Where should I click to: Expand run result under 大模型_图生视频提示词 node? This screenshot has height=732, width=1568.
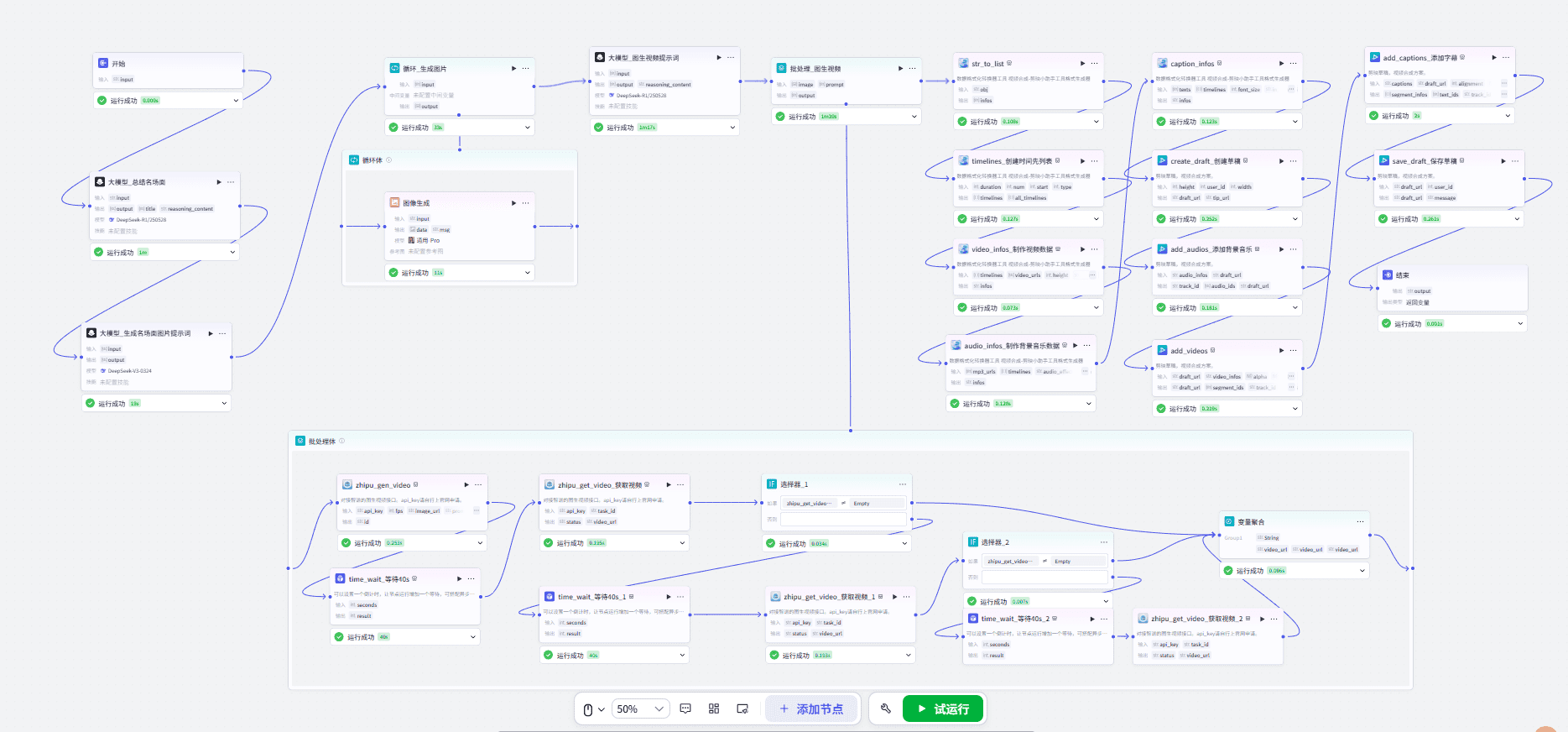(732, 128)
